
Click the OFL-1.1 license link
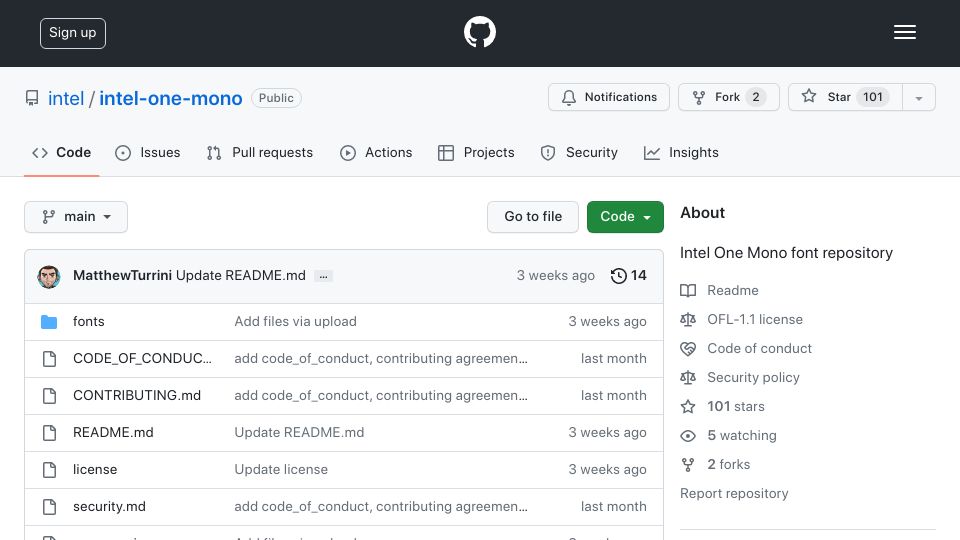tap(755, 320)
